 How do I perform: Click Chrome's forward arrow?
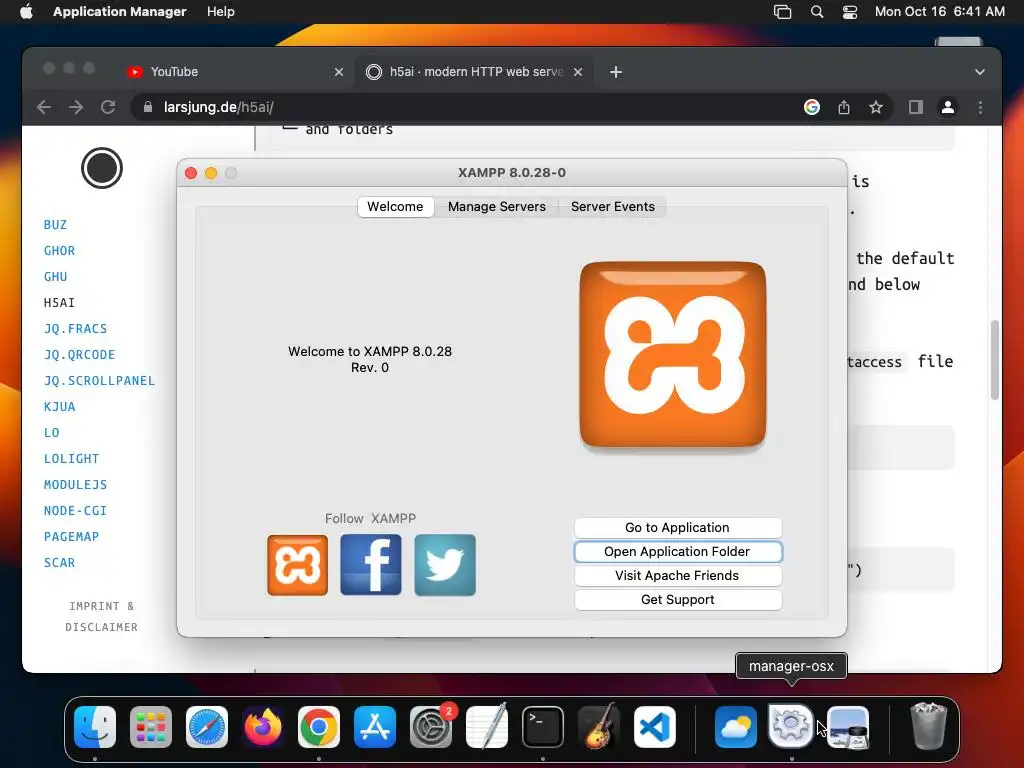point(76,107)
